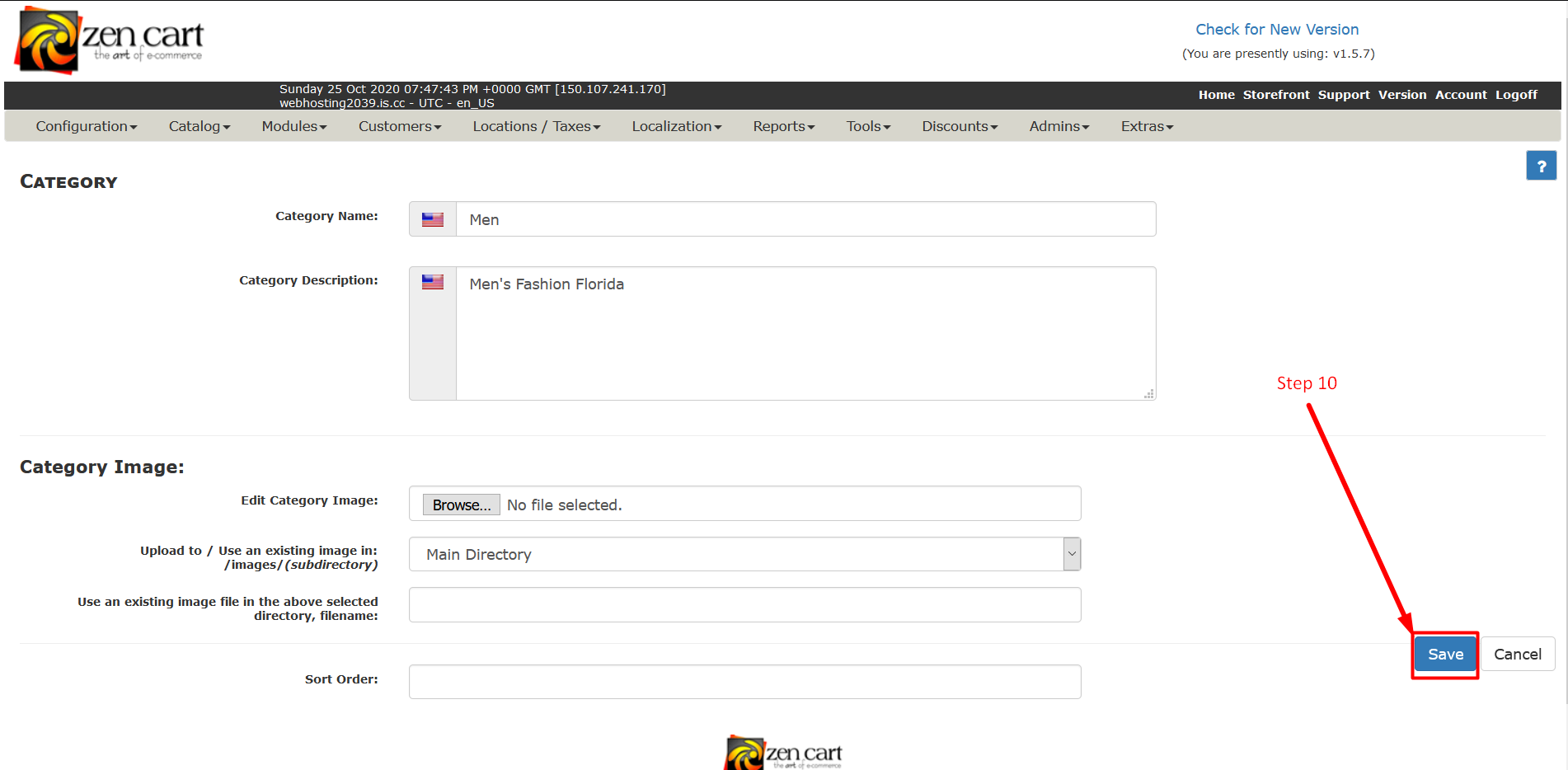Open the Main Directory upload dropdown
This screenshot has height=770, width=1568.
click(744, 554)
